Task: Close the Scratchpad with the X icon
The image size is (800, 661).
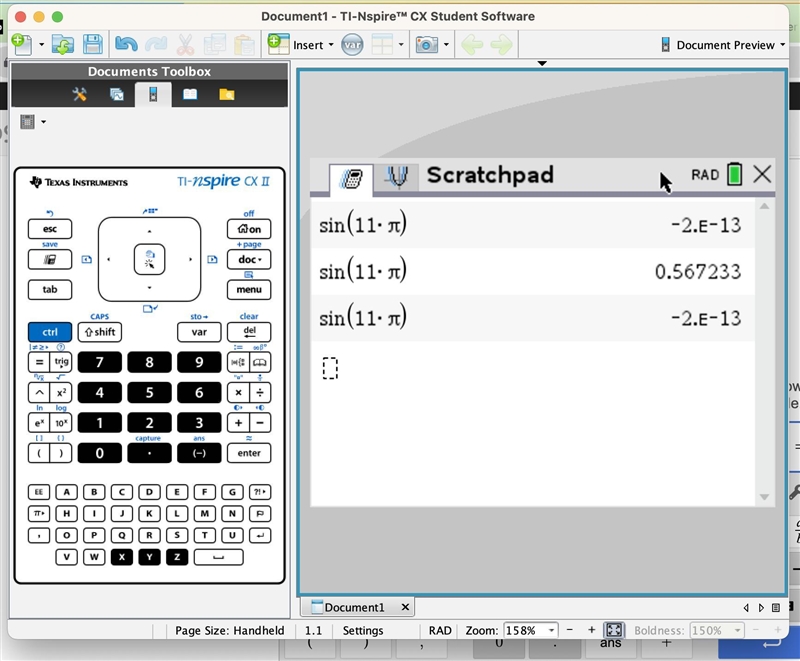Action: pos(762,174)
